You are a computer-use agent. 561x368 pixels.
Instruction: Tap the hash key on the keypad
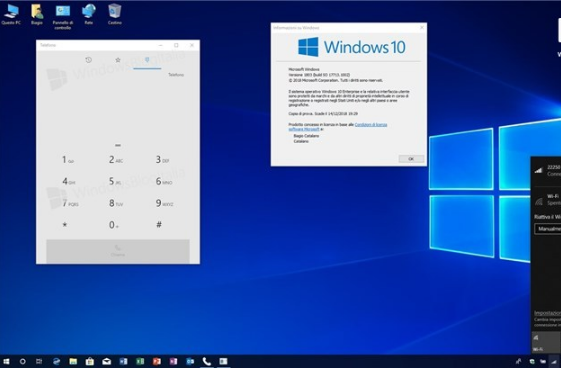tap(159, 225)
